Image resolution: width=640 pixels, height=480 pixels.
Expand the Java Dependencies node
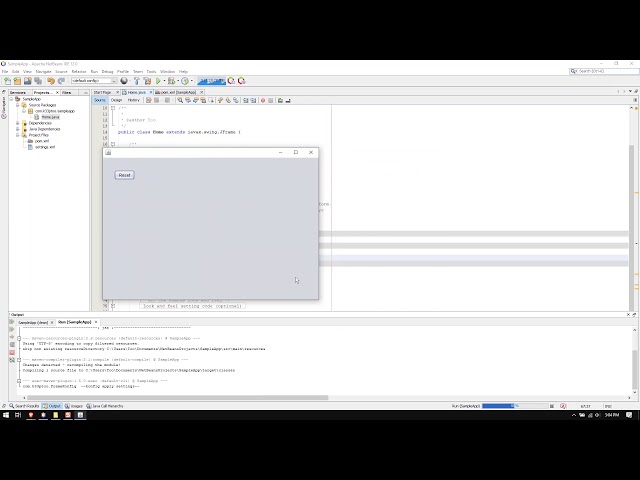pos(18,129)
